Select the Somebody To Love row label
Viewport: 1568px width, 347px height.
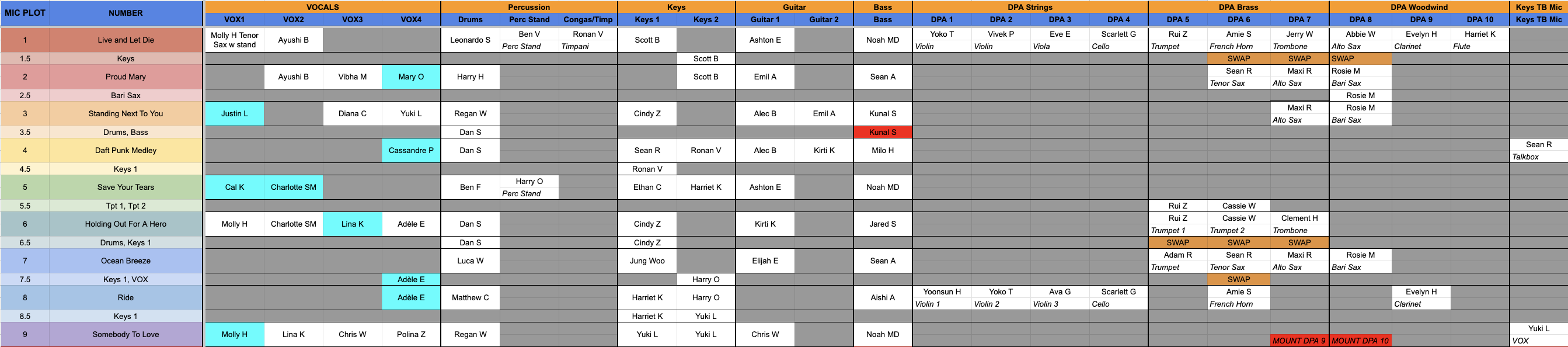[126, 334]
